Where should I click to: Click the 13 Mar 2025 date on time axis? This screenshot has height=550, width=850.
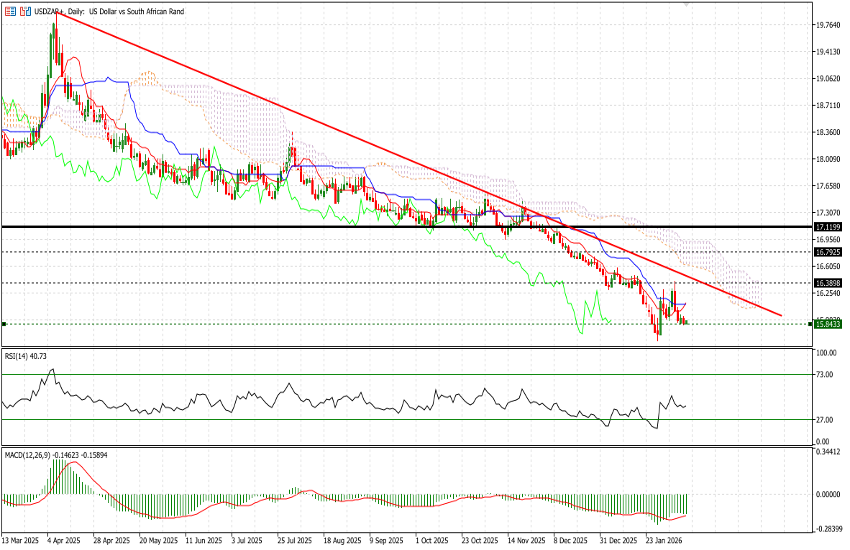click(20, 538)
